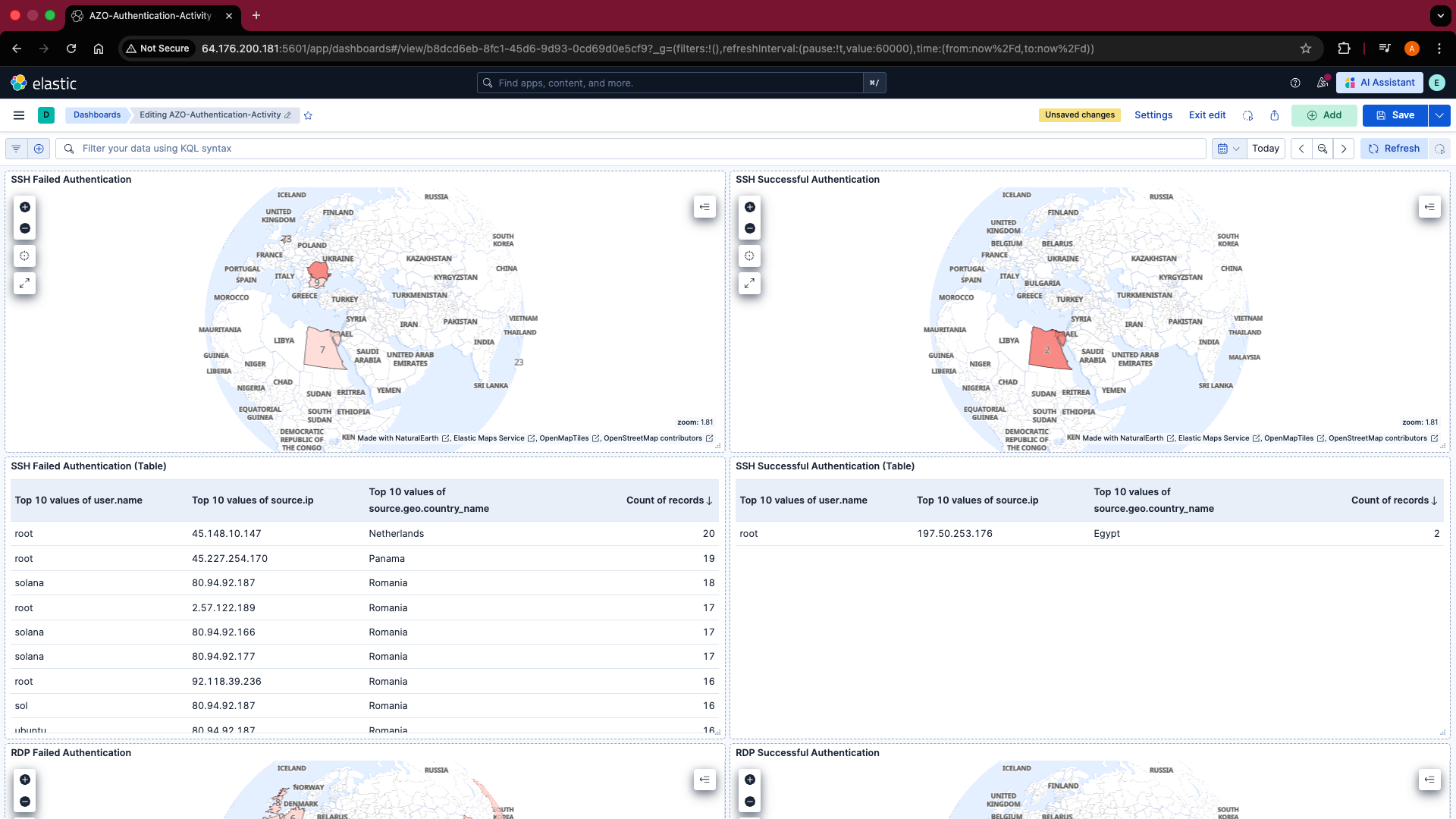Image resolution: width=1456 pixels, height=819 pixels.
Task: Open the AI Assistant
Action: [x=1380, y=83]
